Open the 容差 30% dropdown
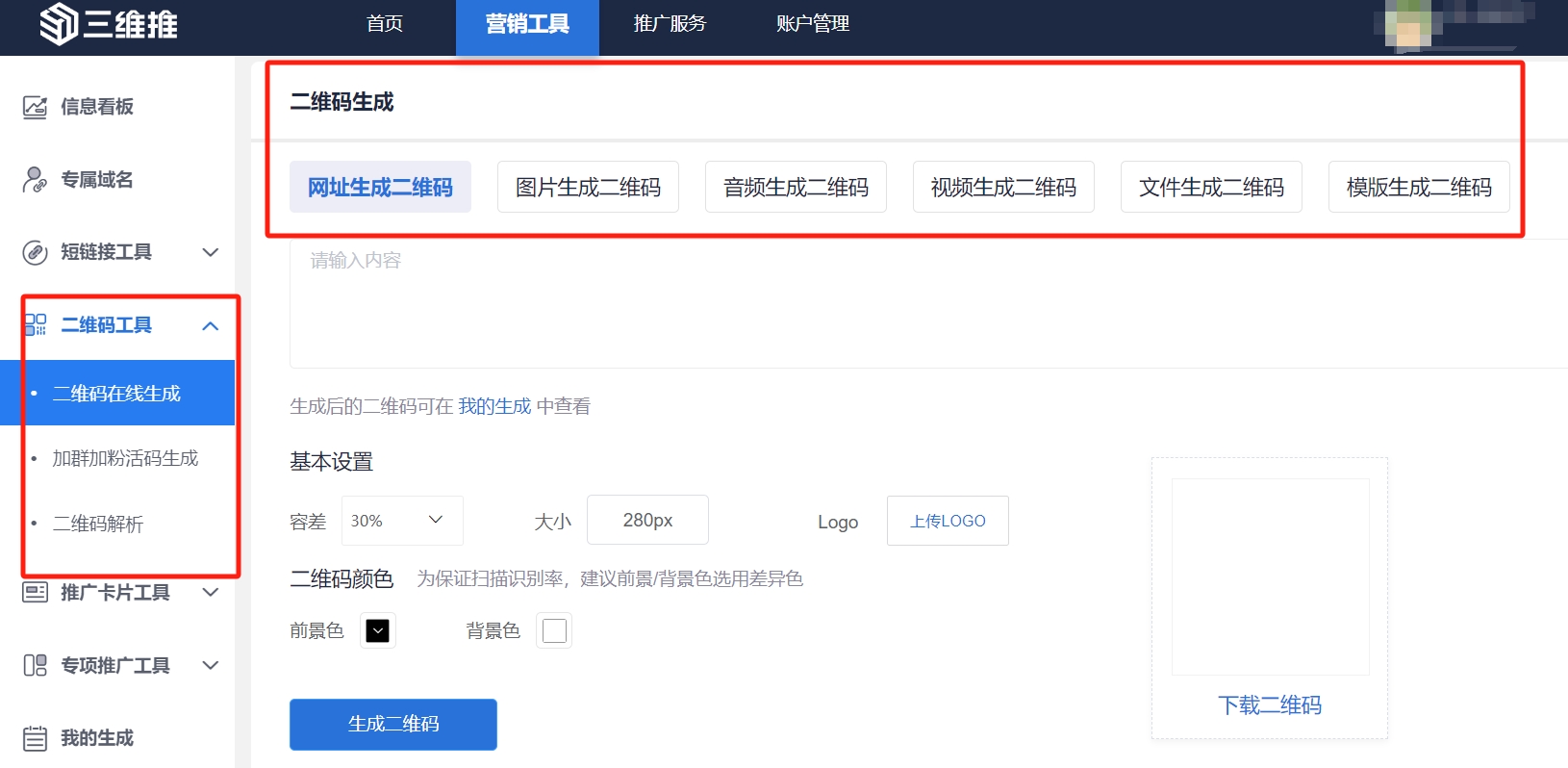Screen dimensions: 1568x768 click(402, 521)
